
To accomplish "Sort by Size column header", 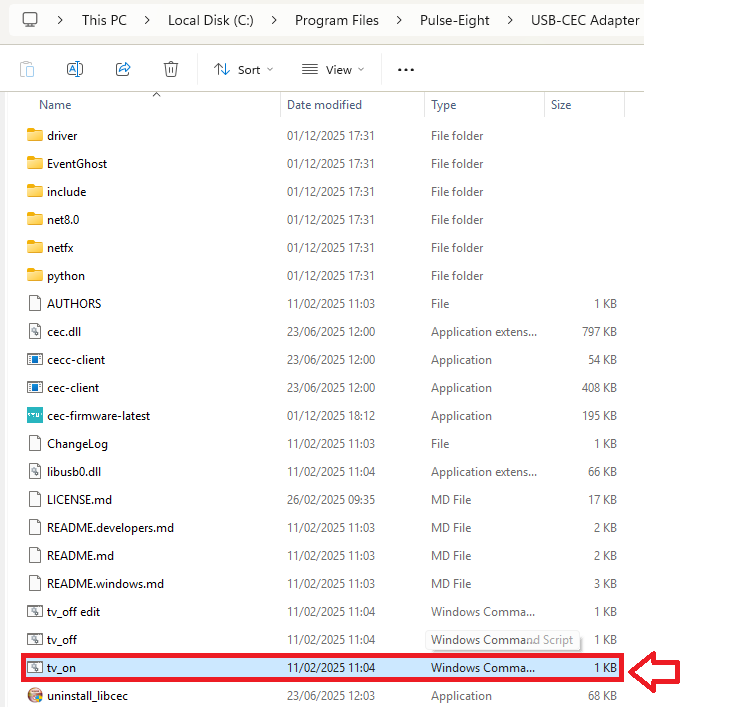I will pos(561,105).
